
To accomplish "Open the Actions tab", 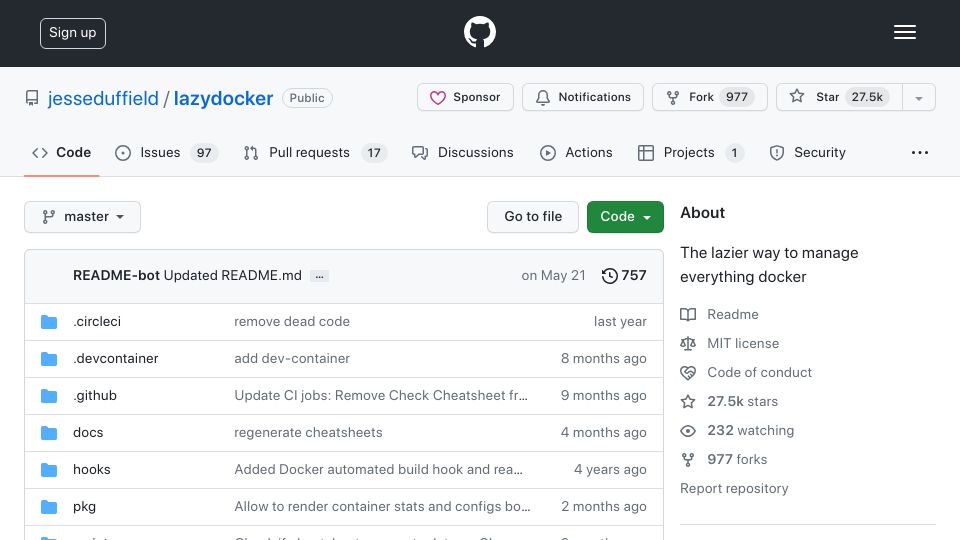I will 576,152.
